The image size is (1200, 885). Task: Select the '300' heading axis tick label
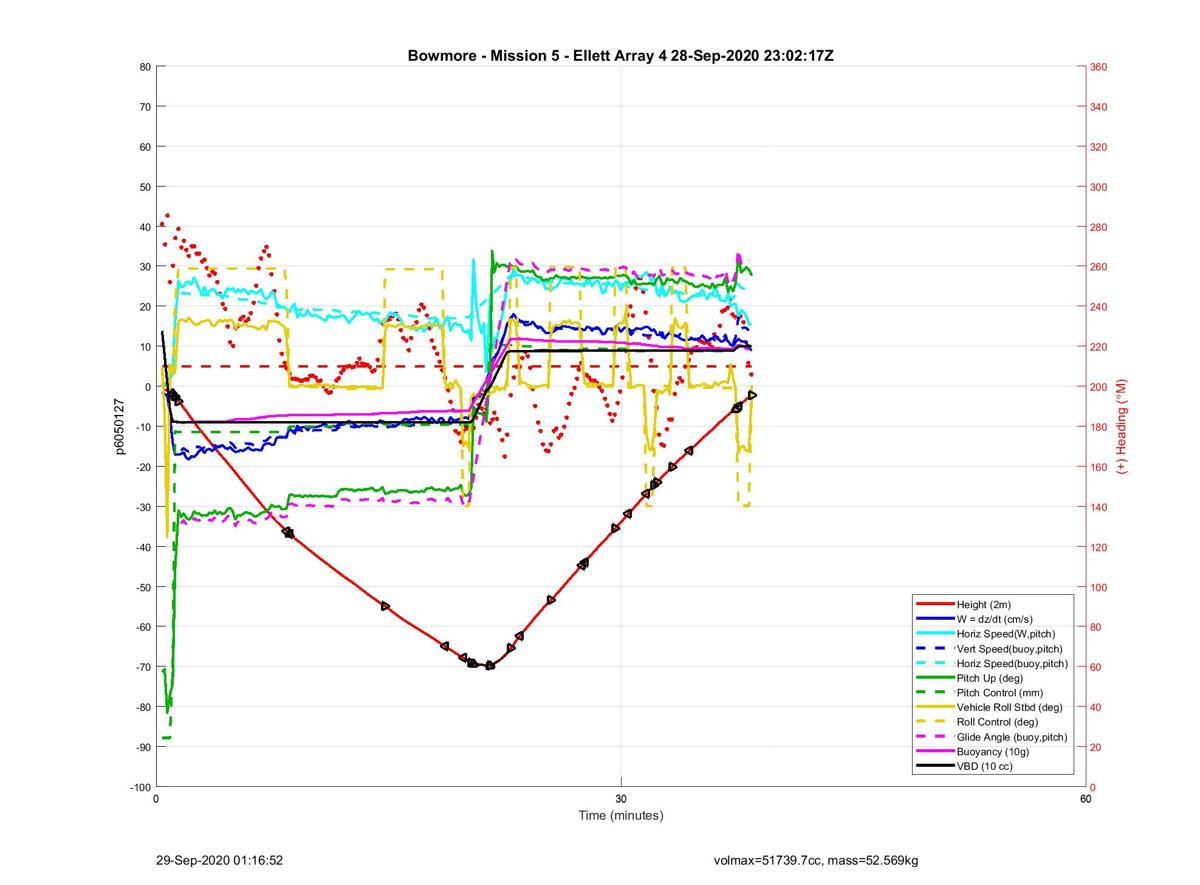pos(1099,187)
